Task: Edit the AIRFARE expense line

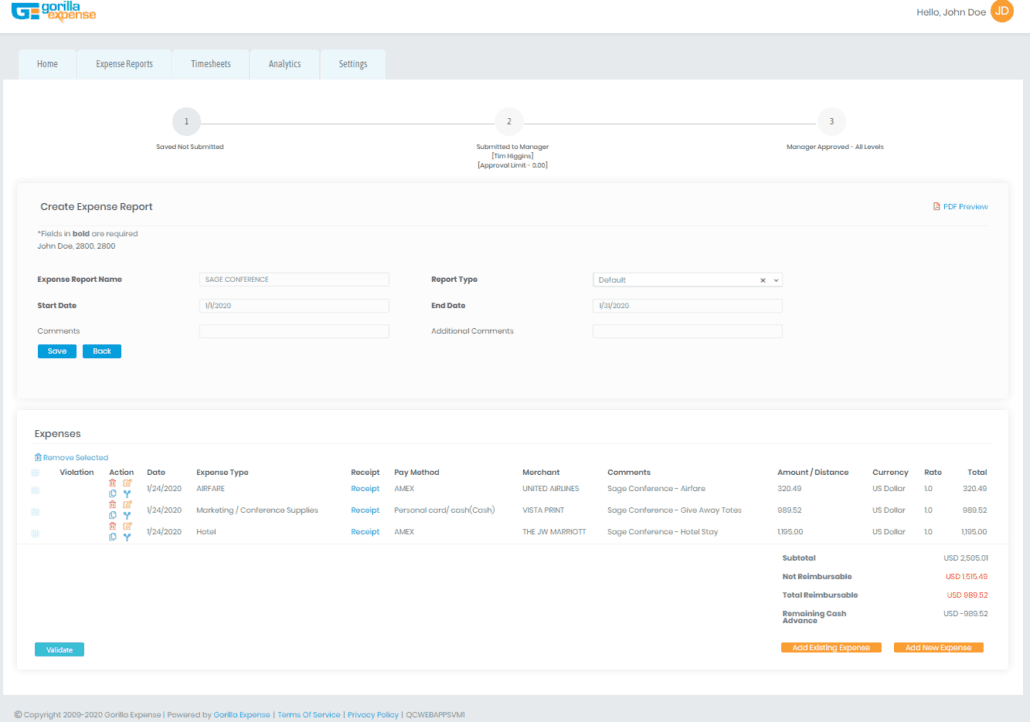Action: [127, 482]
